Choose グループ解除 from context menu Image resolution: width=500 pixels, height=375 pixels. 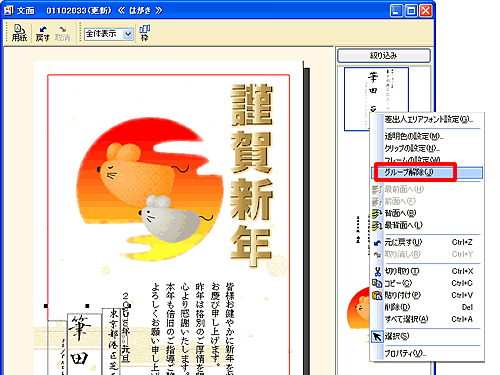tap(427, 172)
